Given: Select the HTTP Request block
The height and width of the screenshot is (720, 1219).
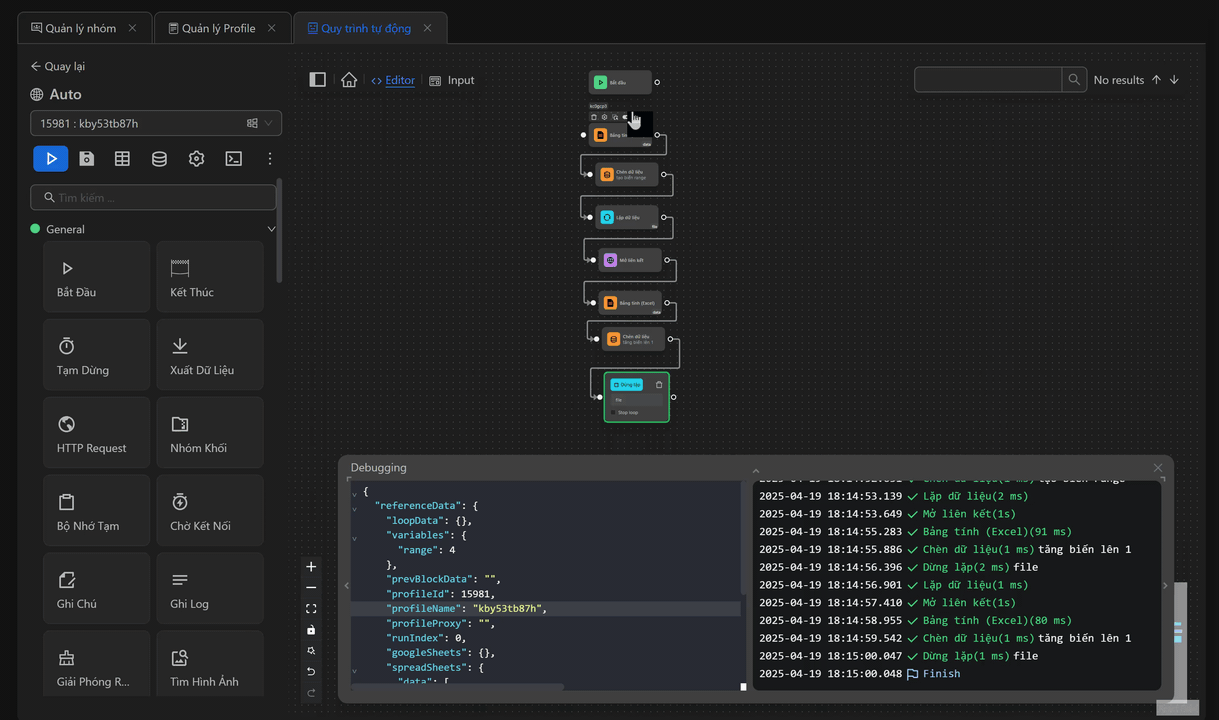Looking at the screenshot, I should pyautogui.click(x=96, y=432).
